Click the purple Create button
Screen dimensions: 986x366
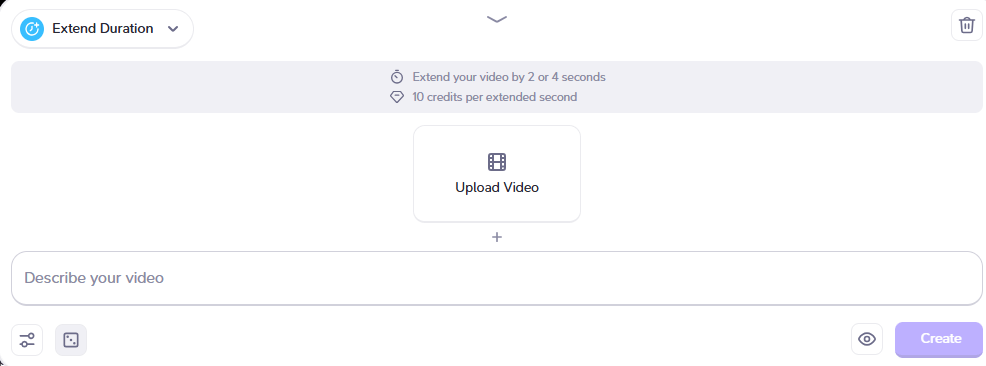tap(939, 339)
